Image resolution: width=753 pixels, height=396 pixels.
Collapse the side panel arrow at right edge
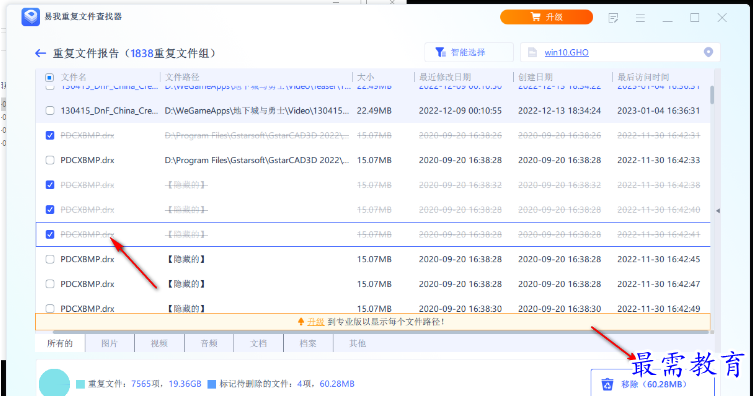tap(718, 211)
